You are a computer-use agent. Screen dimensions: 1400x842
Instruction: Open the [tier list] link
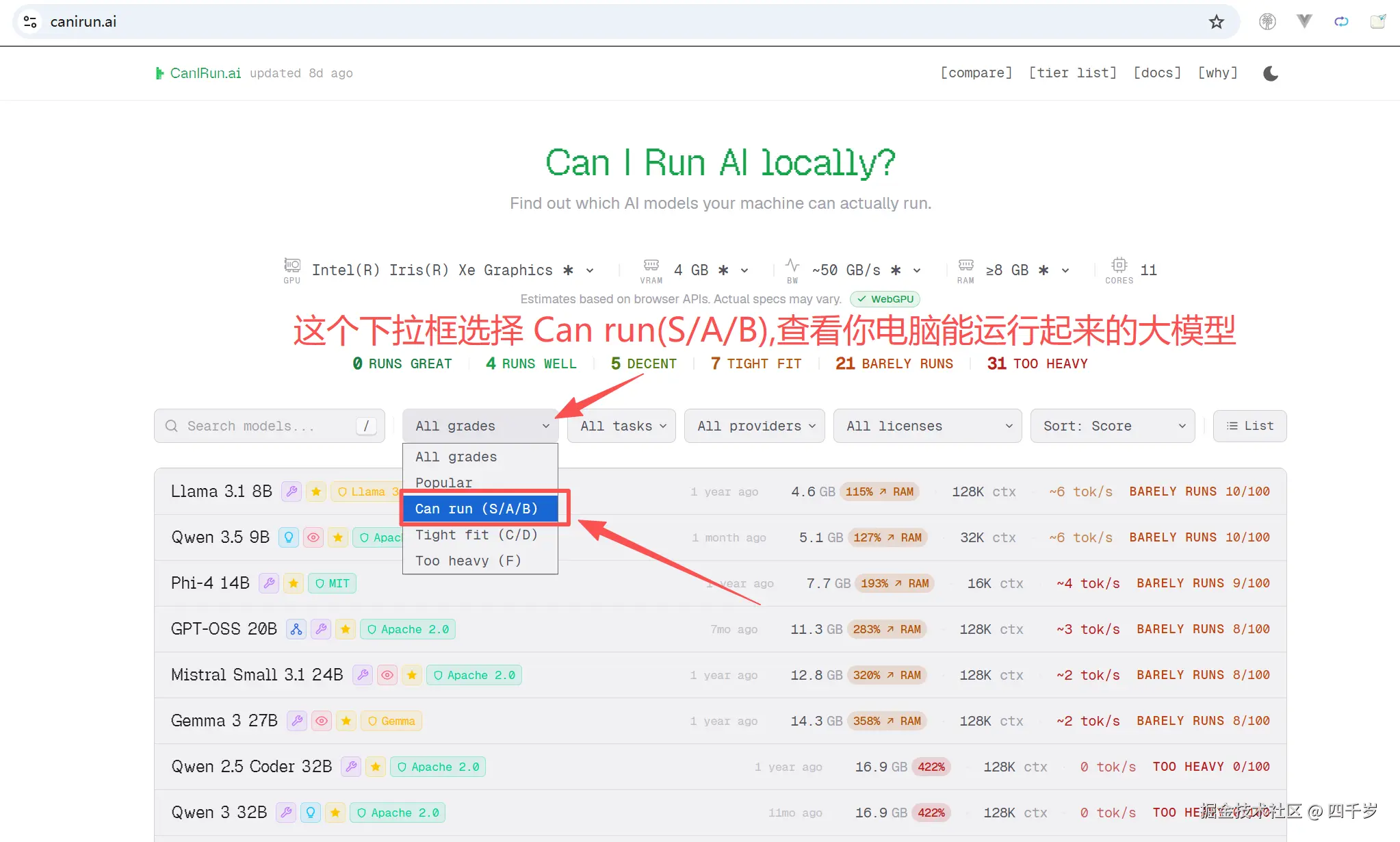(x=1072, y=73)
